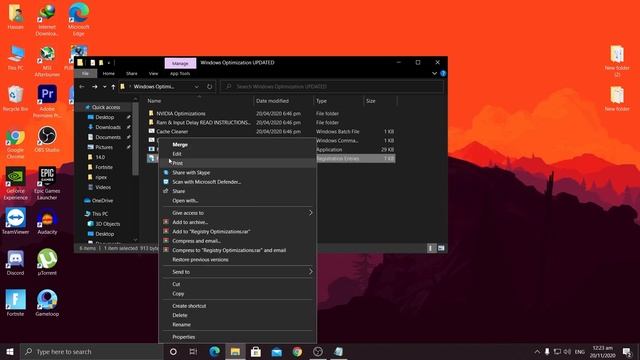Open Explorer help question mark icon
The width and height of the screenshot is (640, 360).
click(443, 73)
